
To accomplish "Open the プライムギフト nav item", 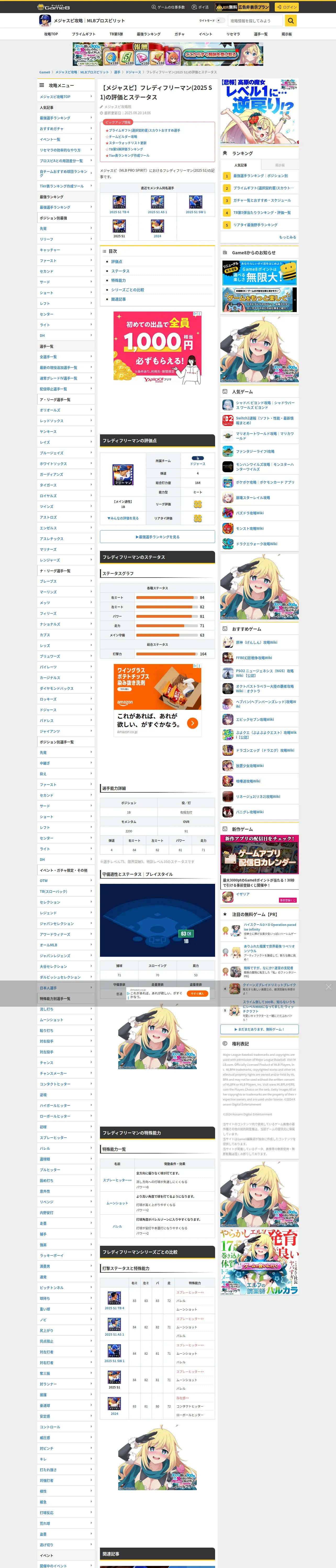I will 83,34.
